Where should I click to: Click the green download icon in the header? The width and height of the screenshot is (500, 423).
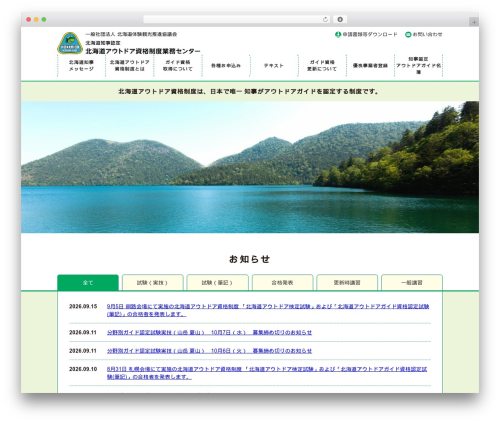pos(338,34)
